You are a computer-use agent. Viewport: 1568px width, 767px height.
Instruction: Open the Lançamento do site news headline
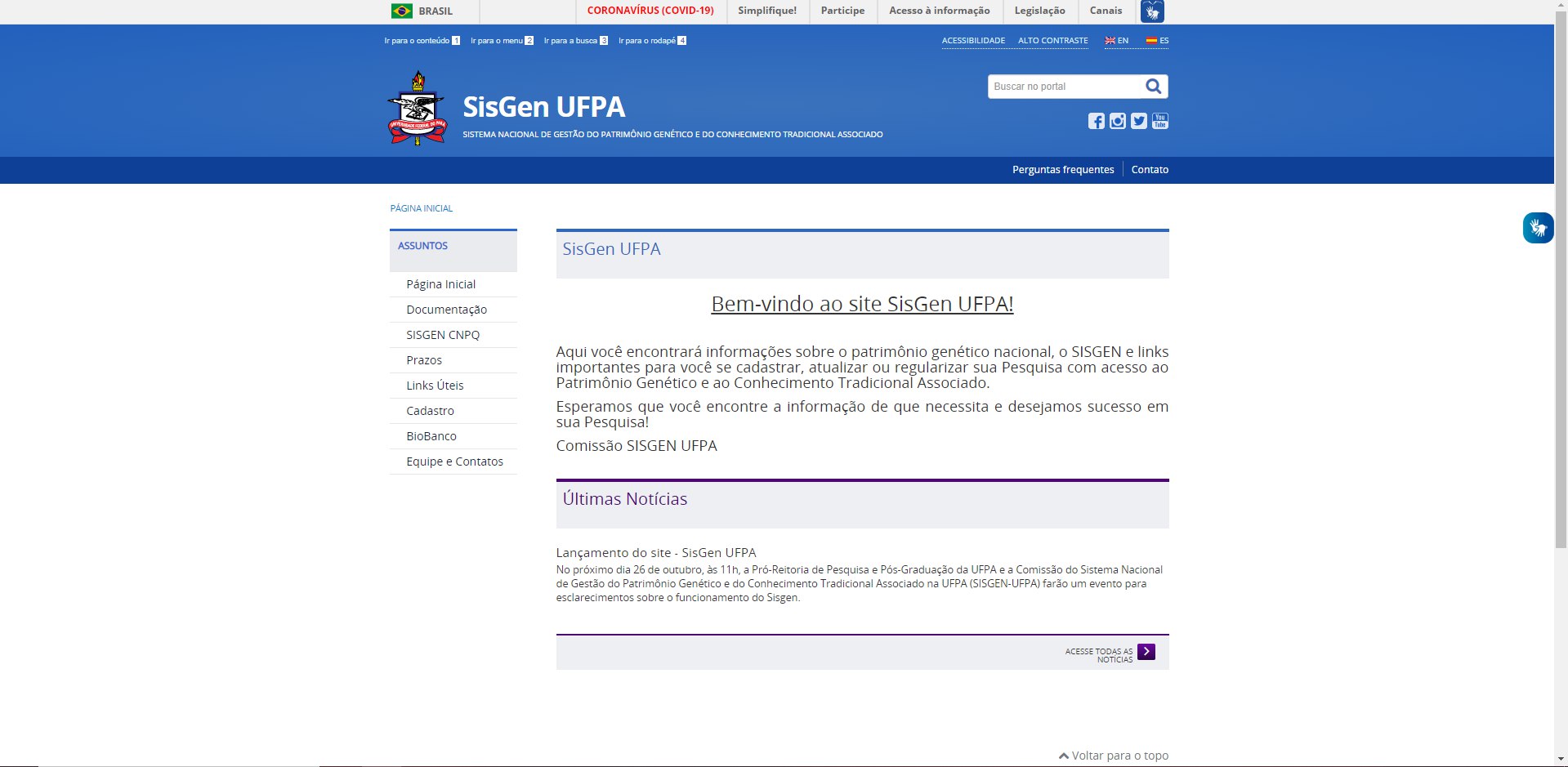pos(655,553)
